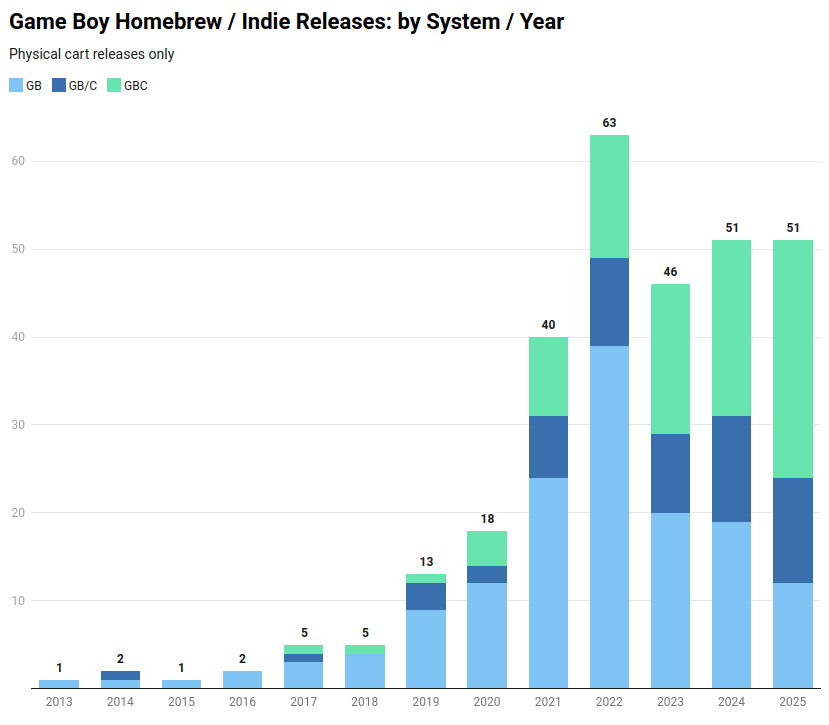Click the 46 total label above 2023

pyautogui.click(x=670, y=272)
